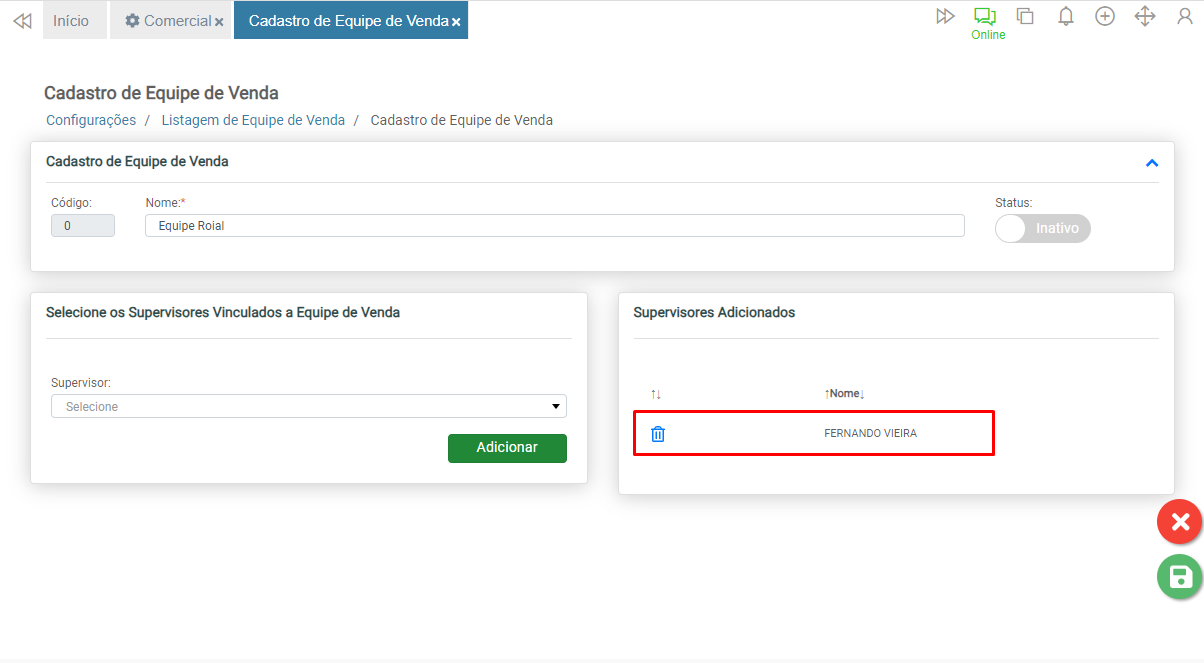The height and width of the screenshot is (663, 1204).
Task: Click the circled plus icon in top bar
Action: point(1105,16)
